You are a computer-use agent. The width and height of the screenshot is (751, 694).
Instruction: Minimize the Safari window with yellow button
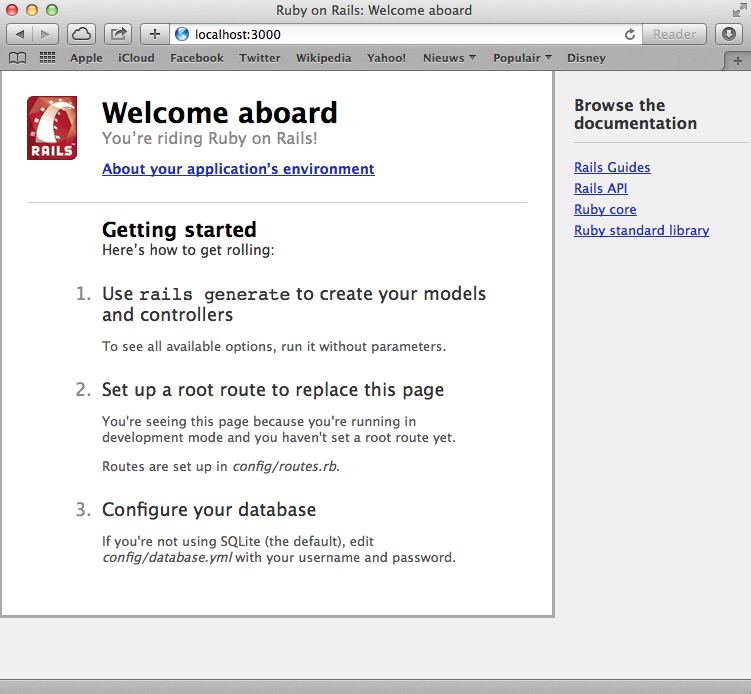click(x=32, y=10)
